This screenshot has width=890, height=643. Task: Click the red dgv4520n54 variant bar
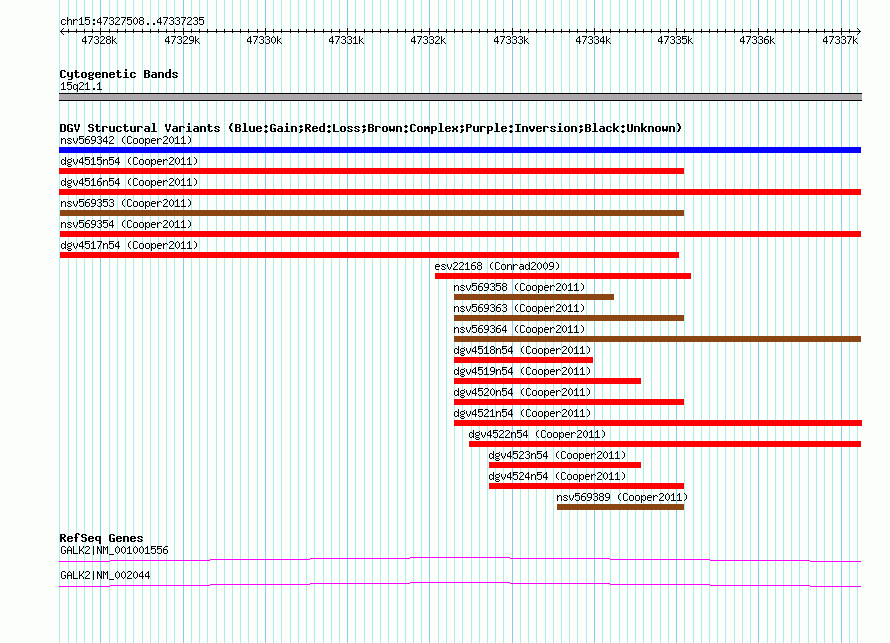[569, 402]
